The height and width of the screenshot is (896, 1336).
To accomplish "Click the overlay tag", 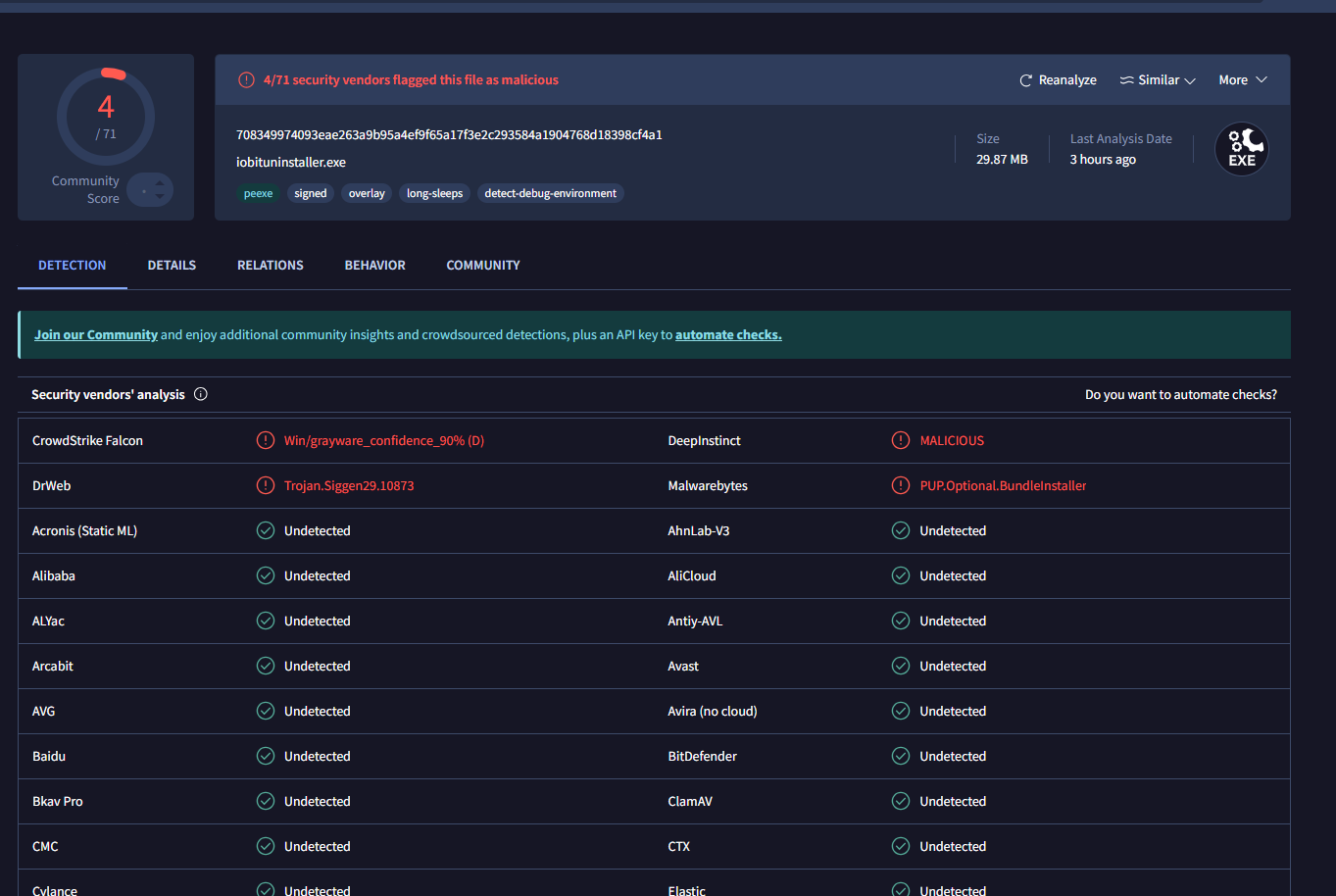I will coord(367,193).
